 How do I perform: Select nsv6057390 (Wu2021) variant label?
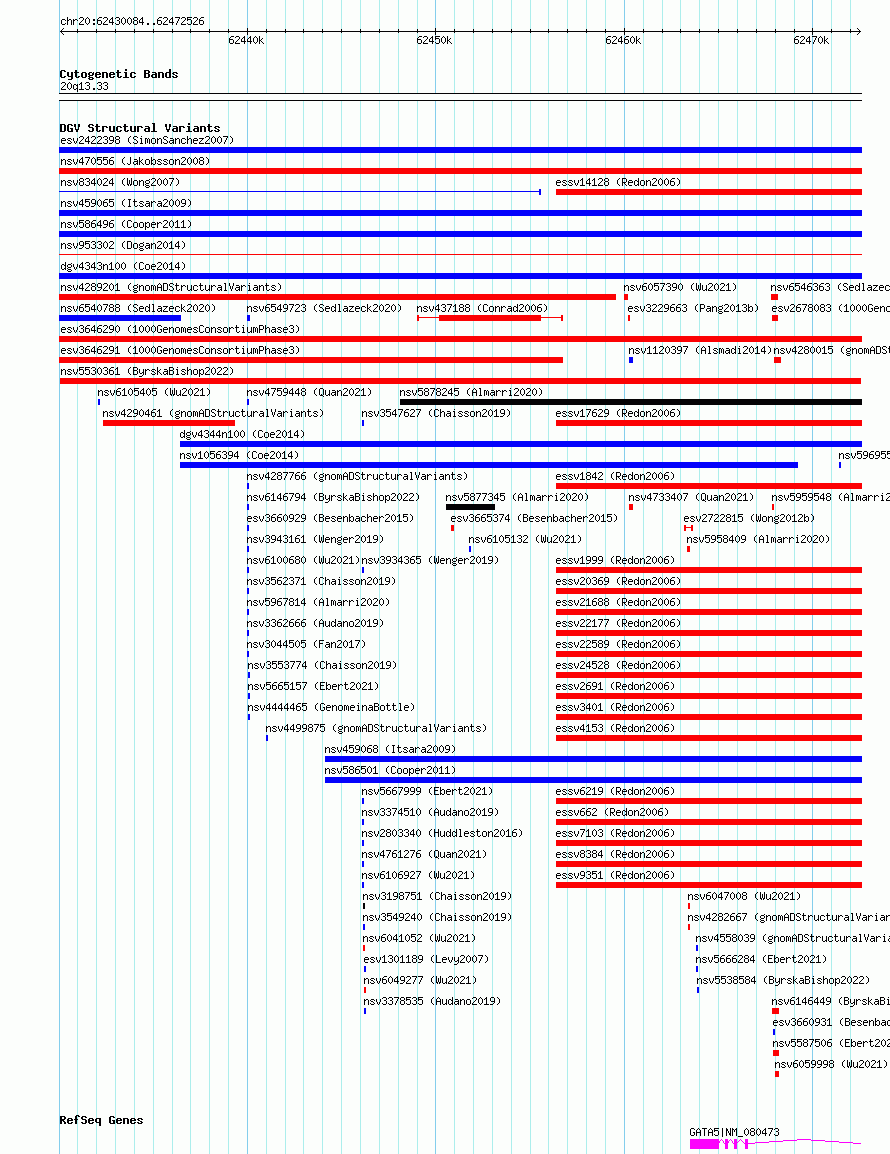click(x=680, y=287)
